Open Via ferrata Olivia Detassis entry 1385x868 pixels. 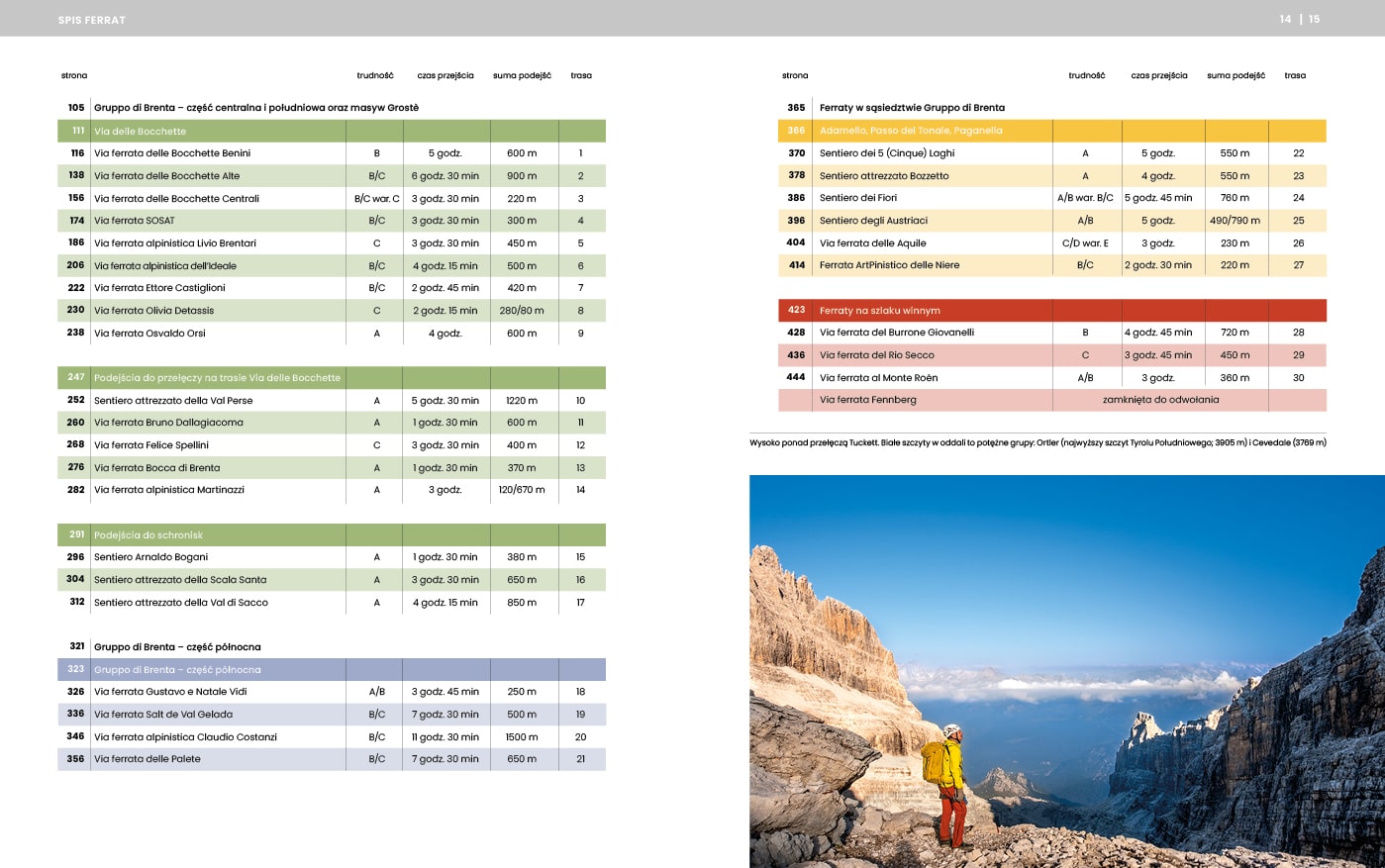[x=153, y=311]
